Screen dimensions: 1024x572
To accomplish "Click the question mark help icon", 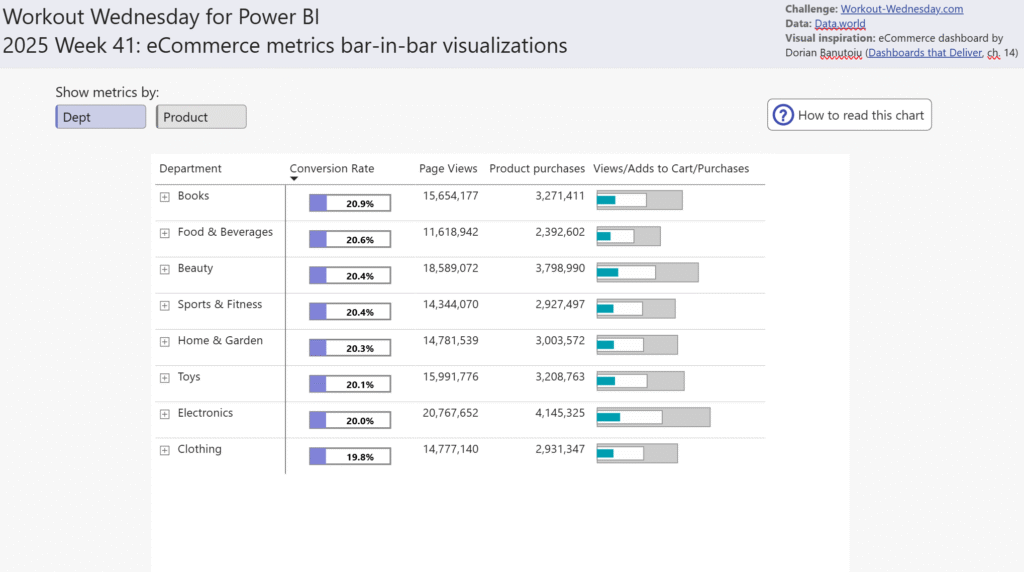I will (x=783, y=115).
